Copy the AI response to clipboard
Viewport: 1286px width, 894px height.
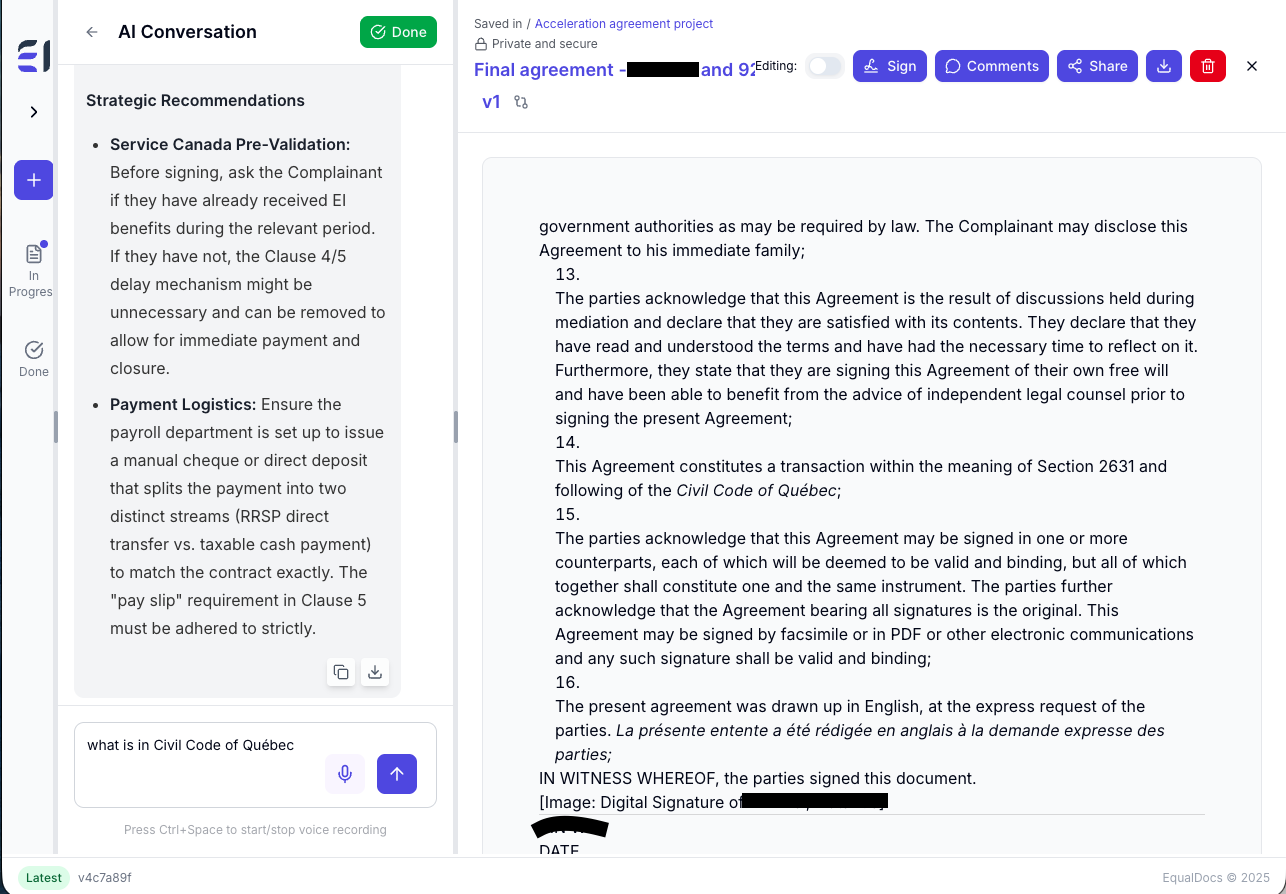coord(341,672)
